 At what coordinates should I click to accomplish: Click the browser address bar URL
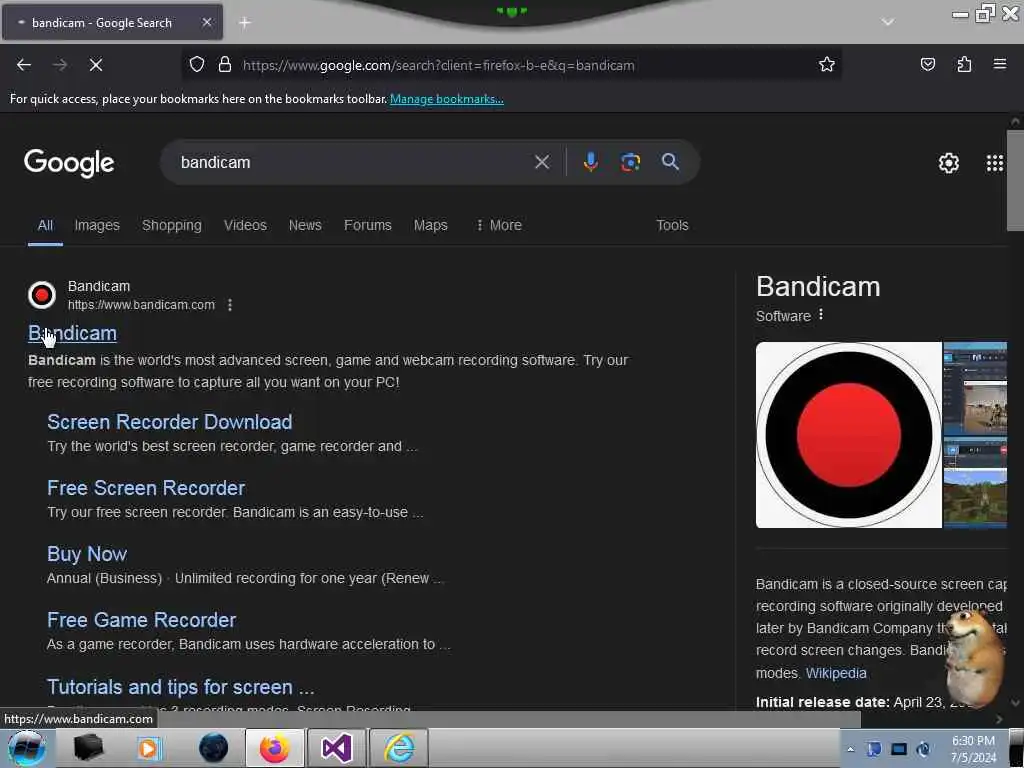tap(438, 65)
